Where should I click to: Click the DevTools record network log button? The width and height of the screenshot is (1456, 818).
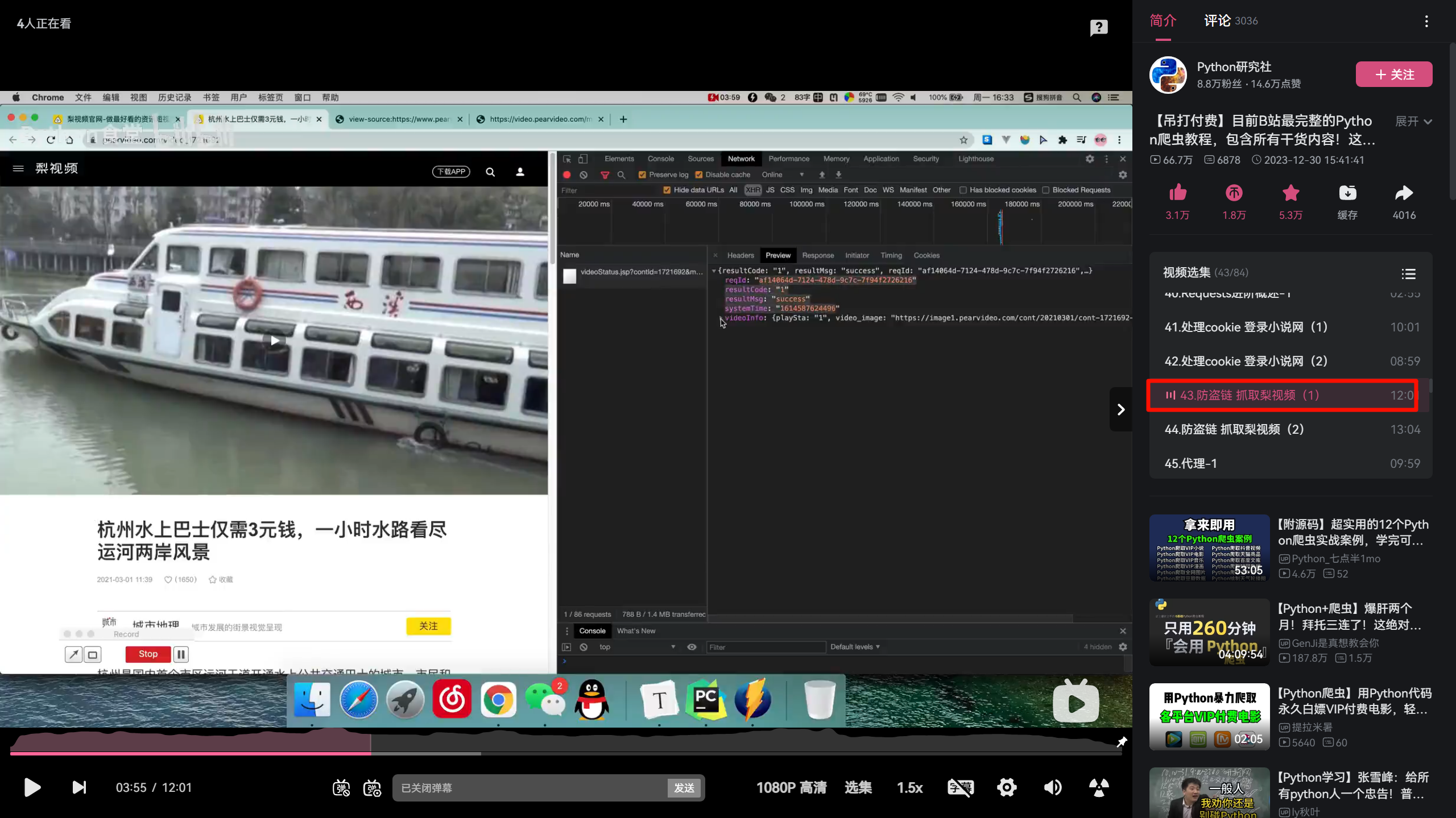(x=566, y=175)
